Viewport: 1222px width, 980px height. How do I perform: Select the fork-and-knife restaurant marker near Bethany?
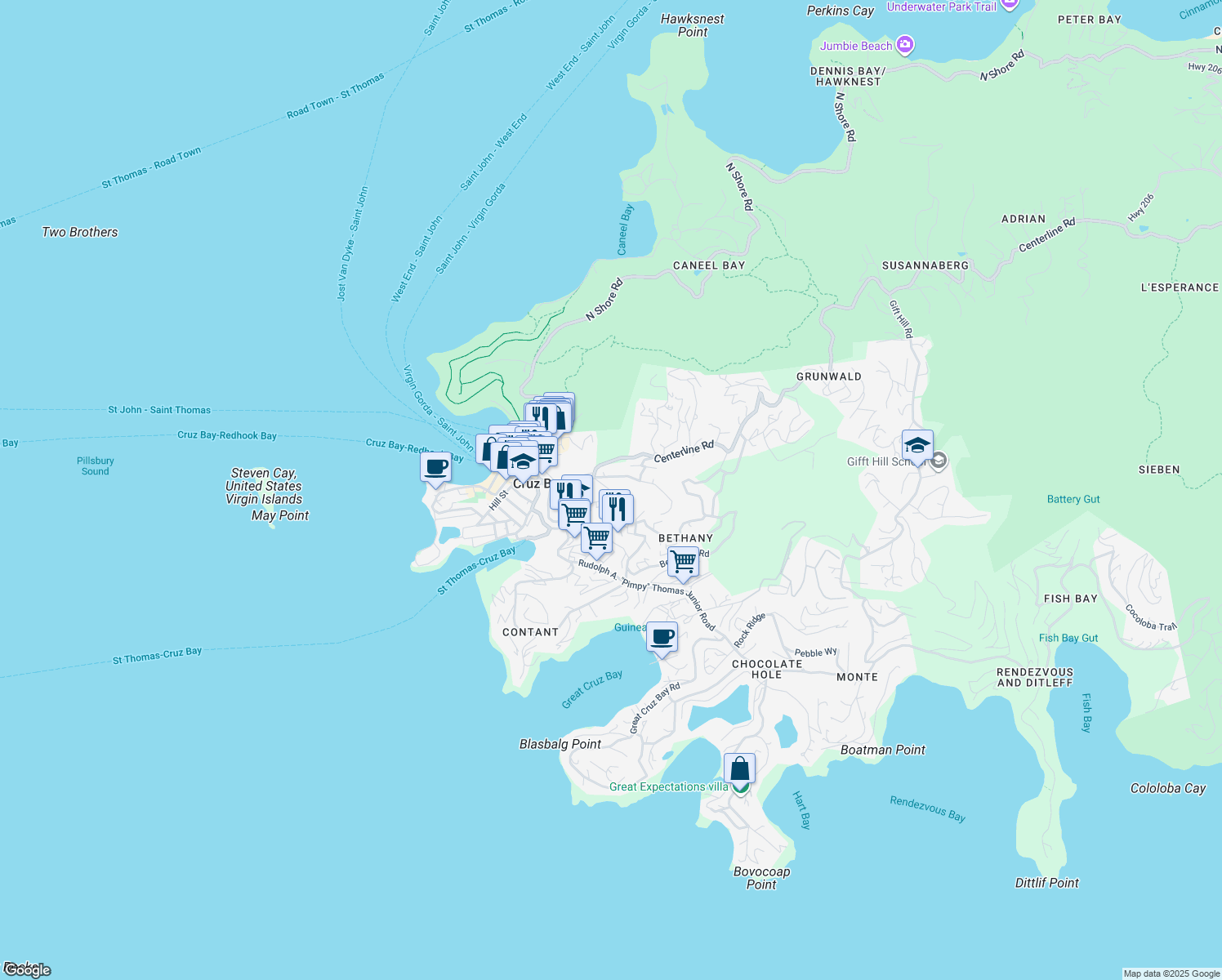(x=617, y=506)
